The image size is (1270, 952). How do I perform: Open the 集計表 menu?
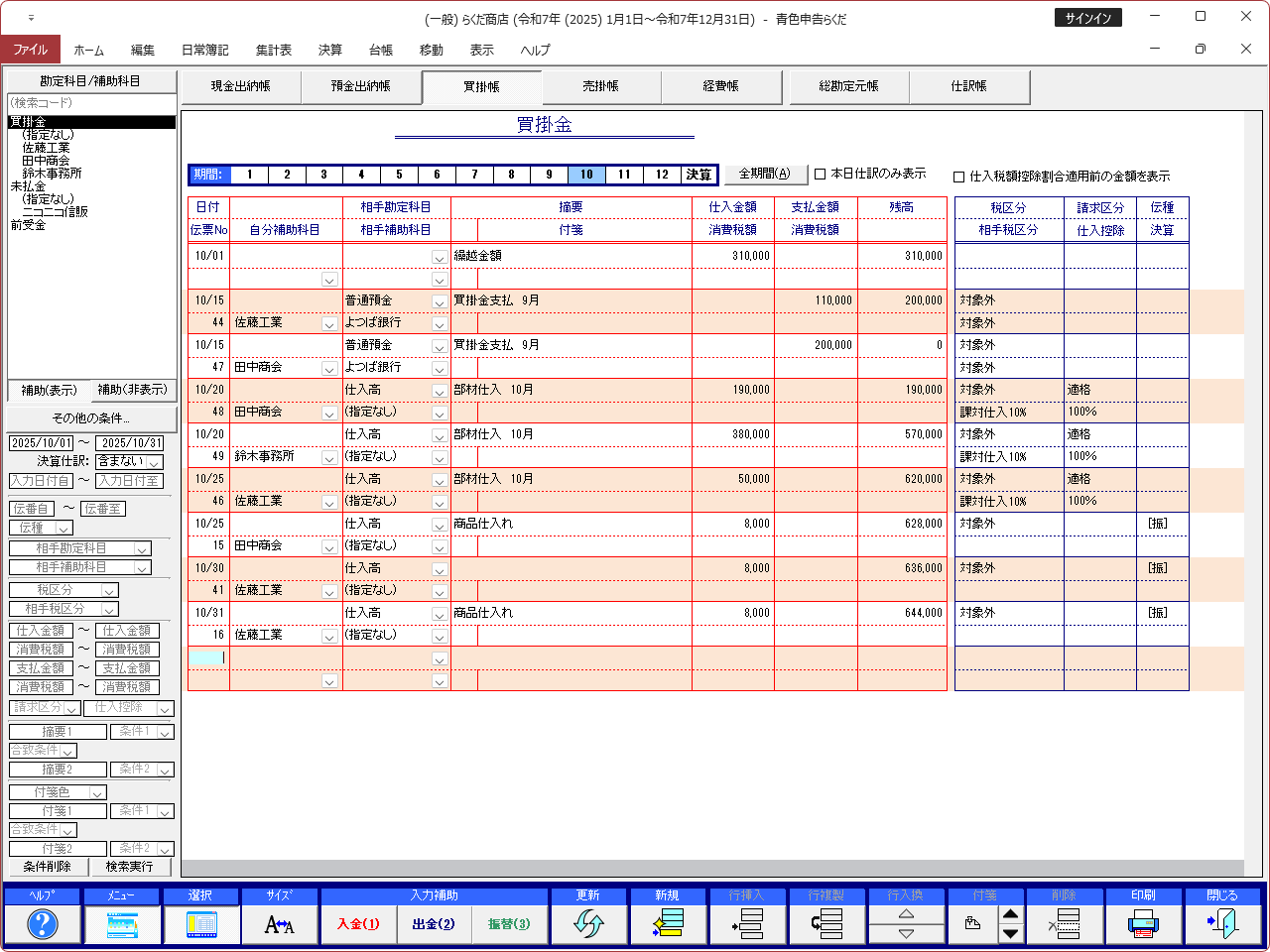[273, 50]
